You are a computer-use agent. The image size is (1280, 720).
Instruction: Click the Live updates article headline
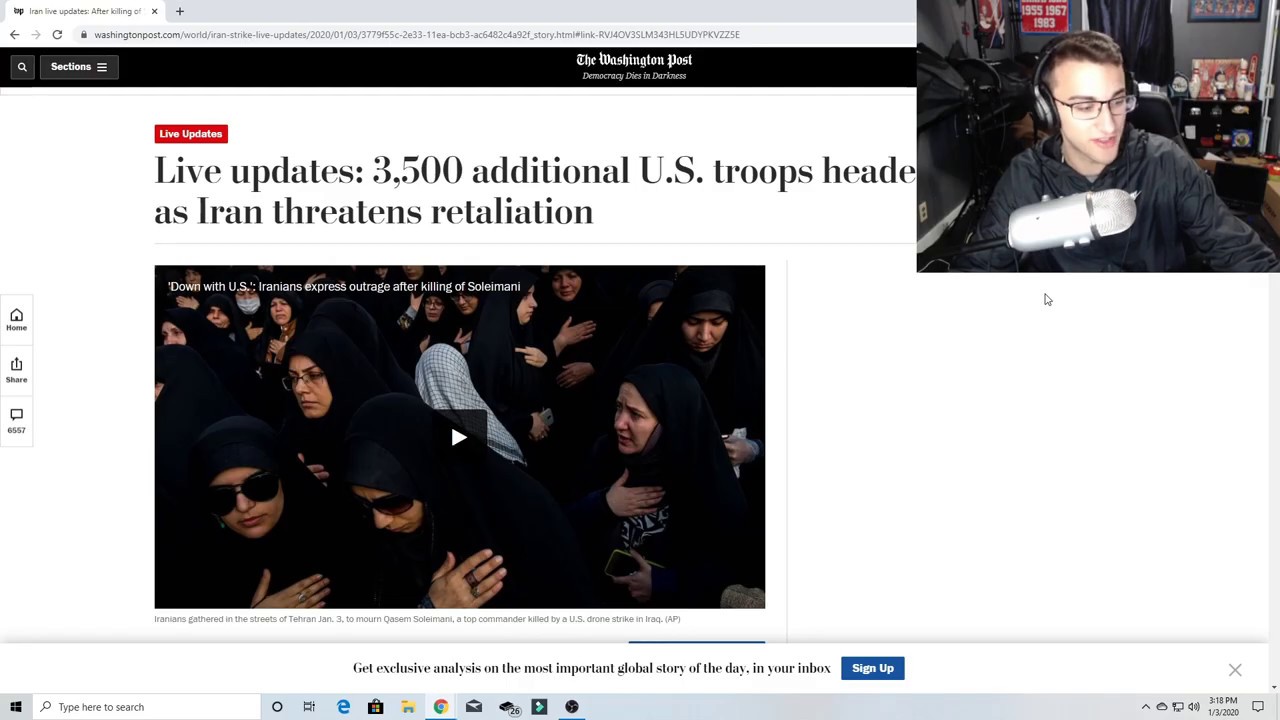[x=535, y=191]
